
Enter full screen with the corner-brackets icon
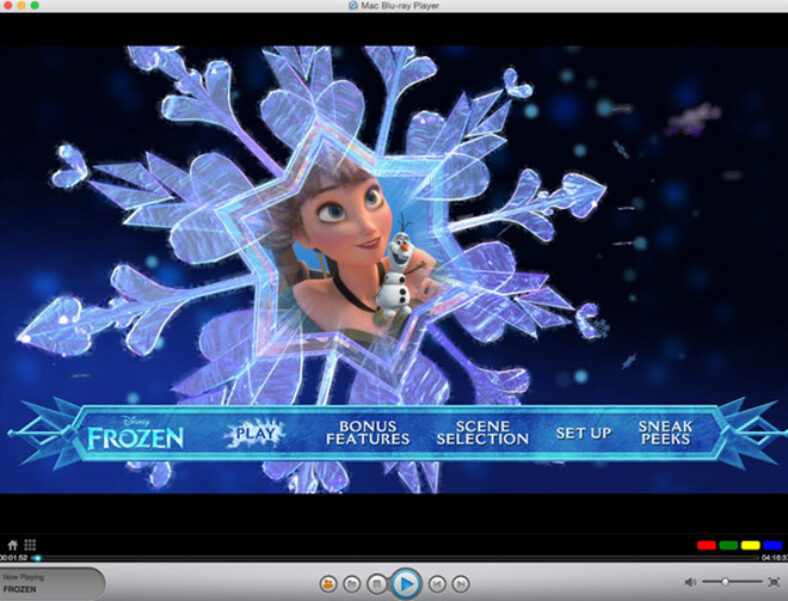click(x=773, y=582)
